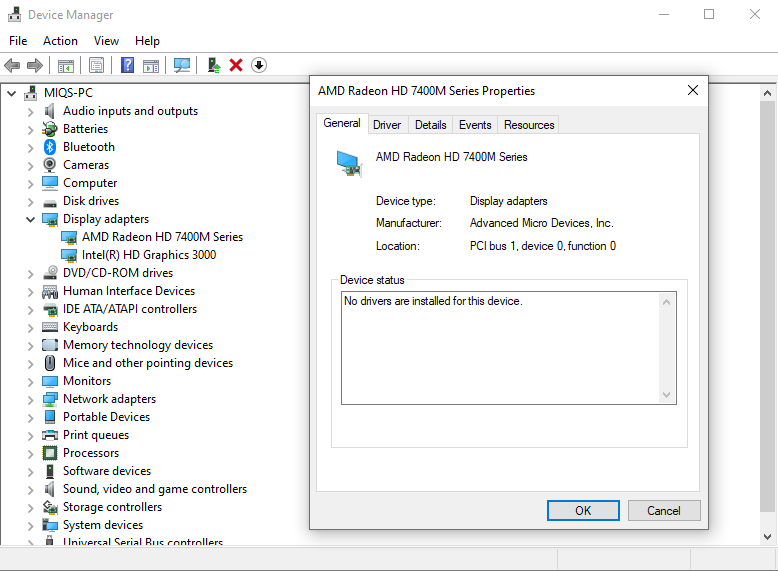The width and height of the screenshot is (778, 571).
Task: Expand the IDE ATA/ATAPI controllers category
Action: click(x=30, y=310)
